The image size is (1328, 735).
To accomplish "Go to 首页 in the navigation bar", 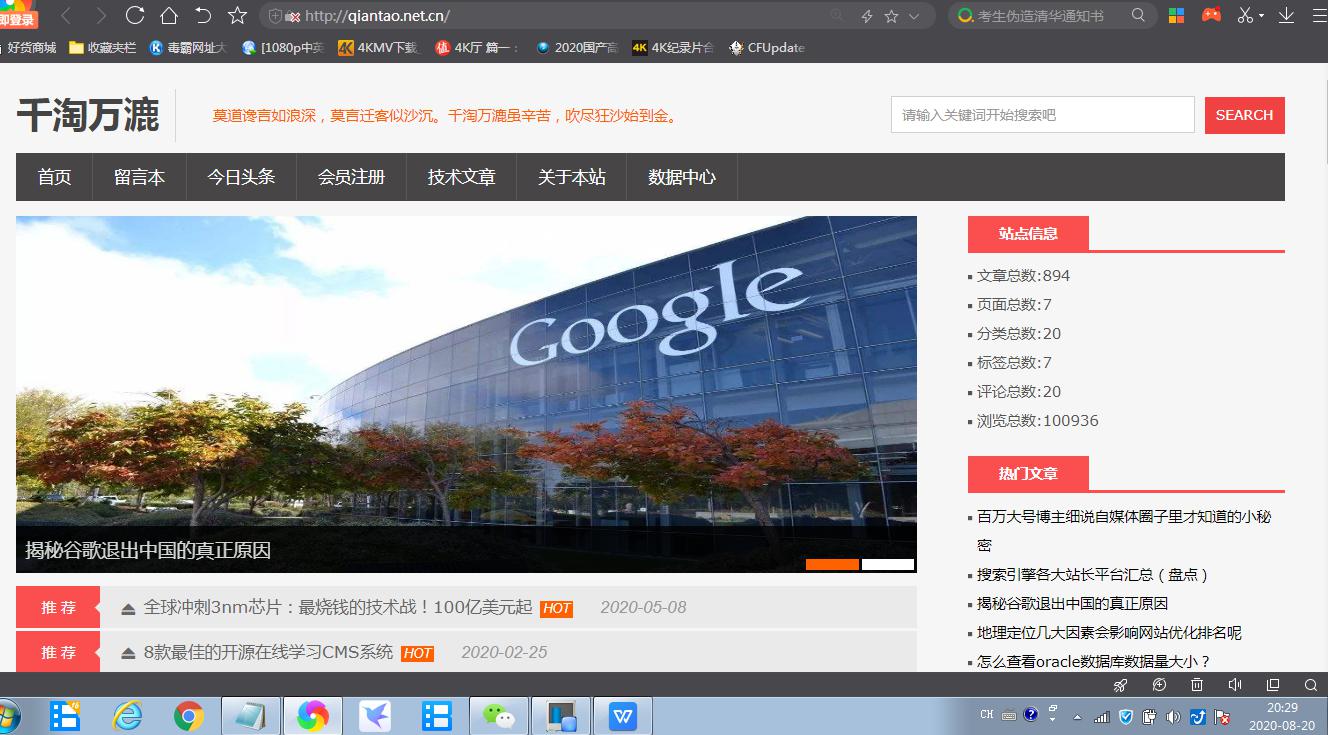I will click(55, 177).
